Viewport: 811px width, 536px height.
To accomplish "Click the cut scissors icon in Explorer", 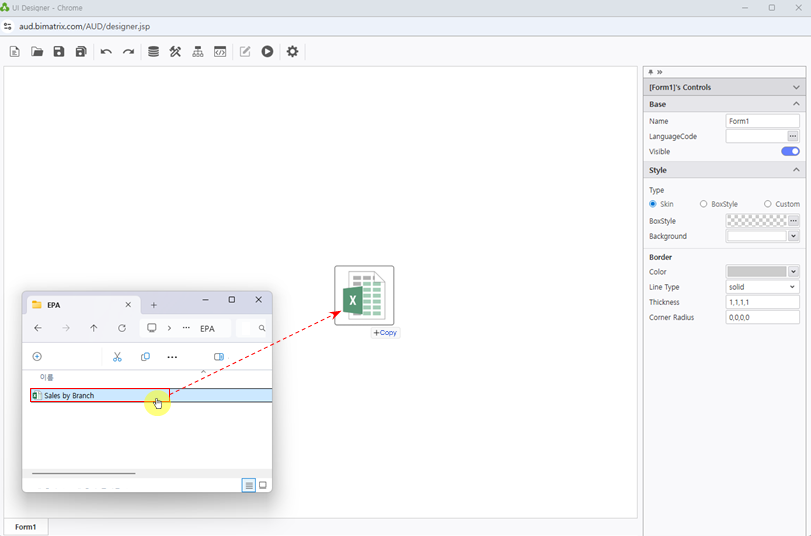I will [x=117, y=357].
